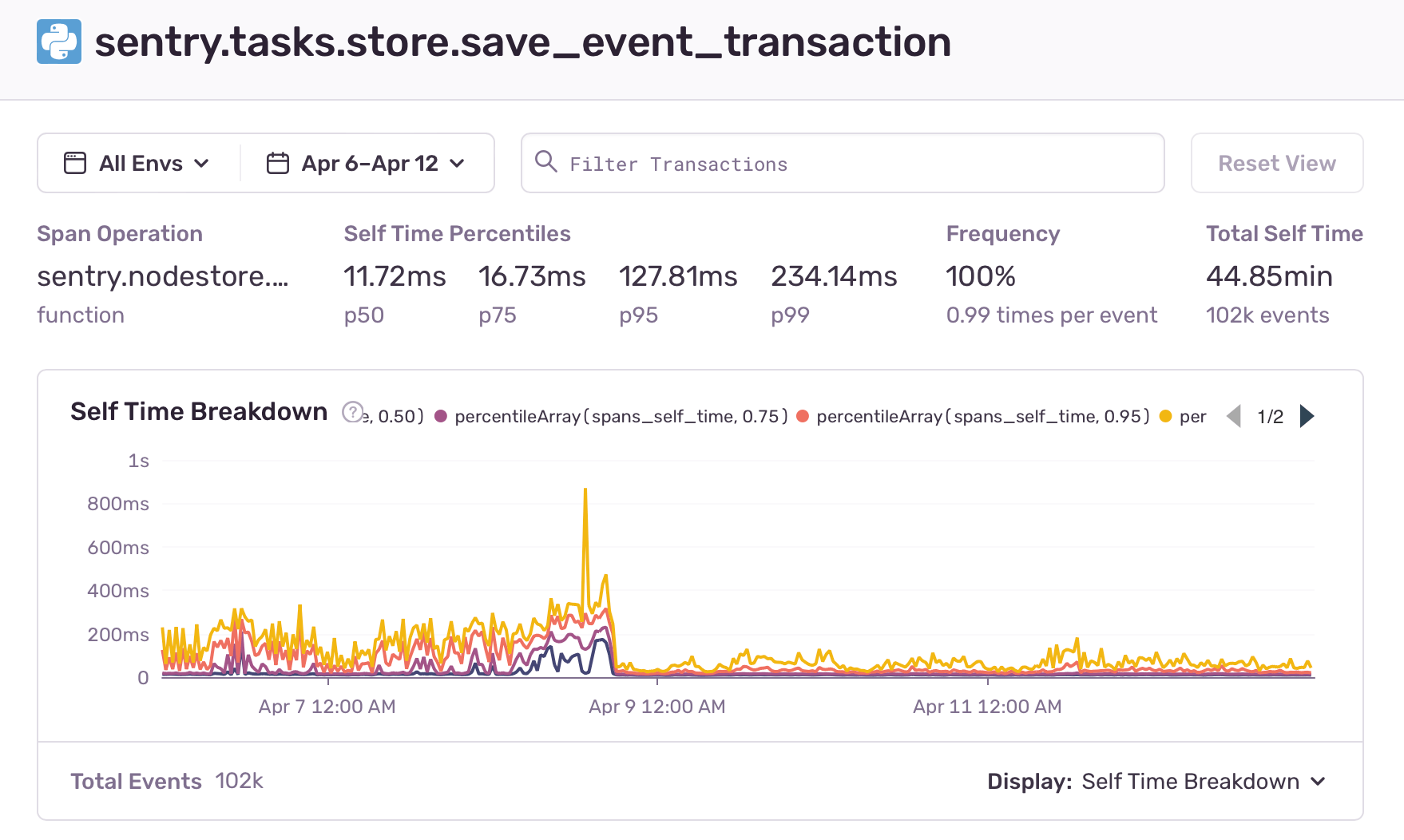The width and height of the screenshot is (1404, 840).
Task: Open the Self Time Breakdown help tooltip icon
Action: pos(352,412)
